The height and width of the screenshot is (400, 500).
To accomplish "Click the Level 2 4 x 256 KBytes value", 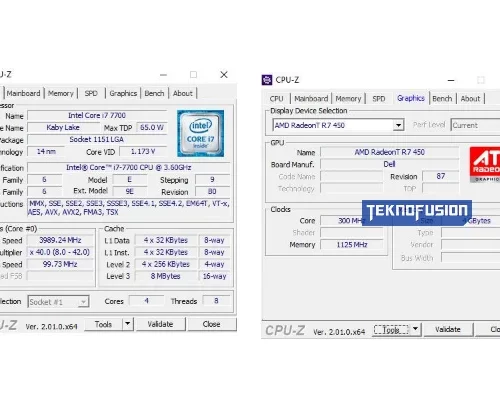I will click(x=166, y=264).
